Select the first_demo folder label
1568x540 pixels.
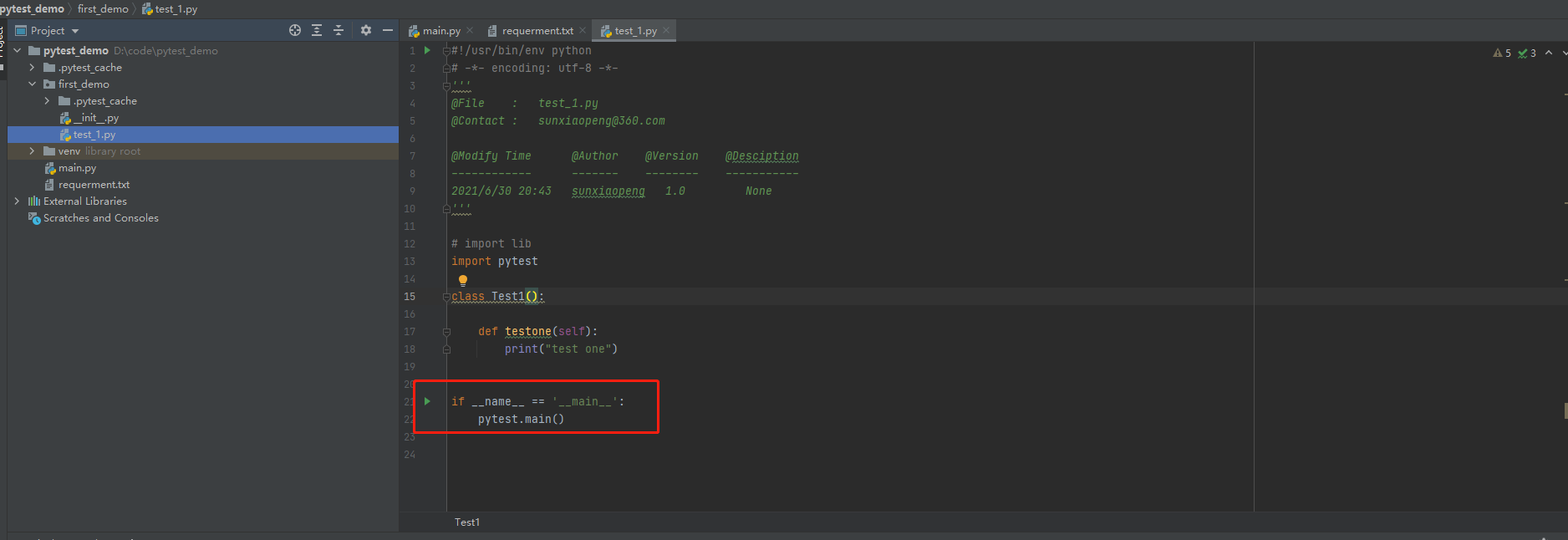coord(84,84)
